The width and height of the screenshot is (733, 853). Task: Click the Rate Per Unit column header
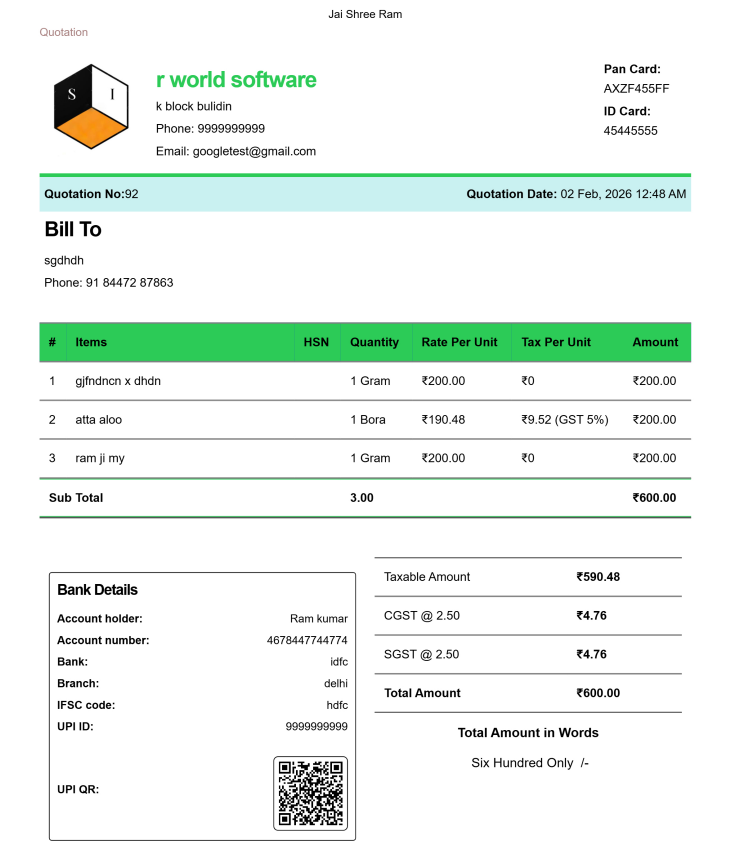(459, 342)
